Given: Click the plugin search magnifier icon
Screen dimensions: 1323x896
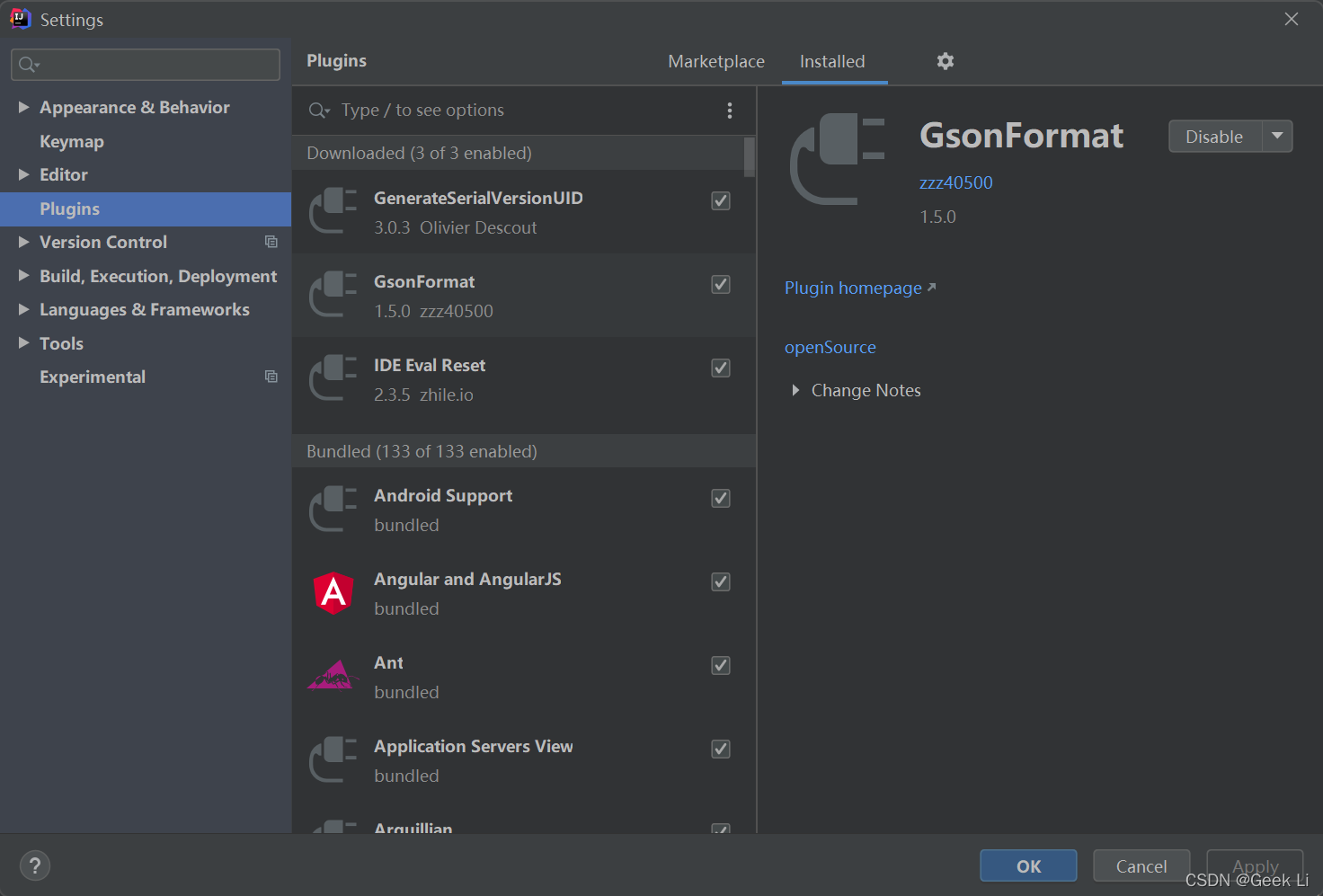Looking at the screenshot, I should 319,111.
